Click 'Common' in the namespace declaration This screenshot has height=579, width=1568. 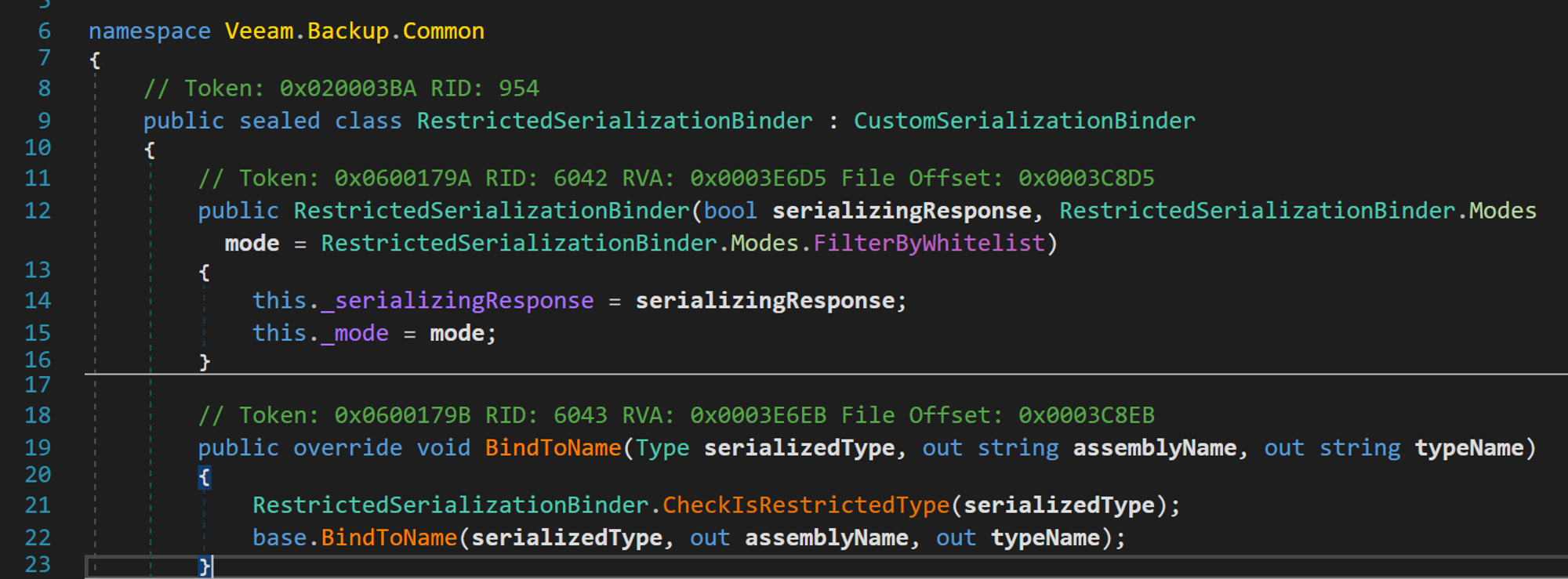coord(444,31)
